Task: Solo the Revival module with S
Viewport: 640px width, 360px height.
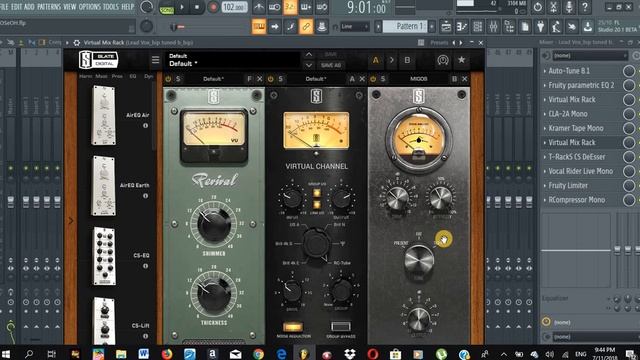Action: point(178,79)
